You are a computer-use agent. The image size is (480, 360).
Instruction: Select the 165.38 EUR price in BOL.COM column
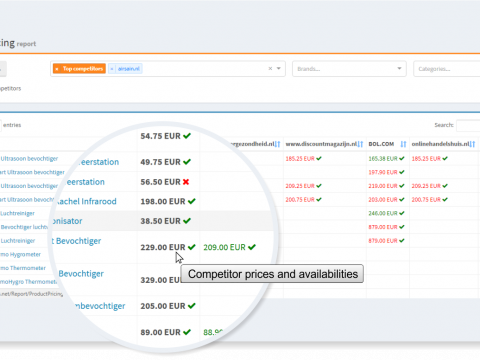pos(383,158)
